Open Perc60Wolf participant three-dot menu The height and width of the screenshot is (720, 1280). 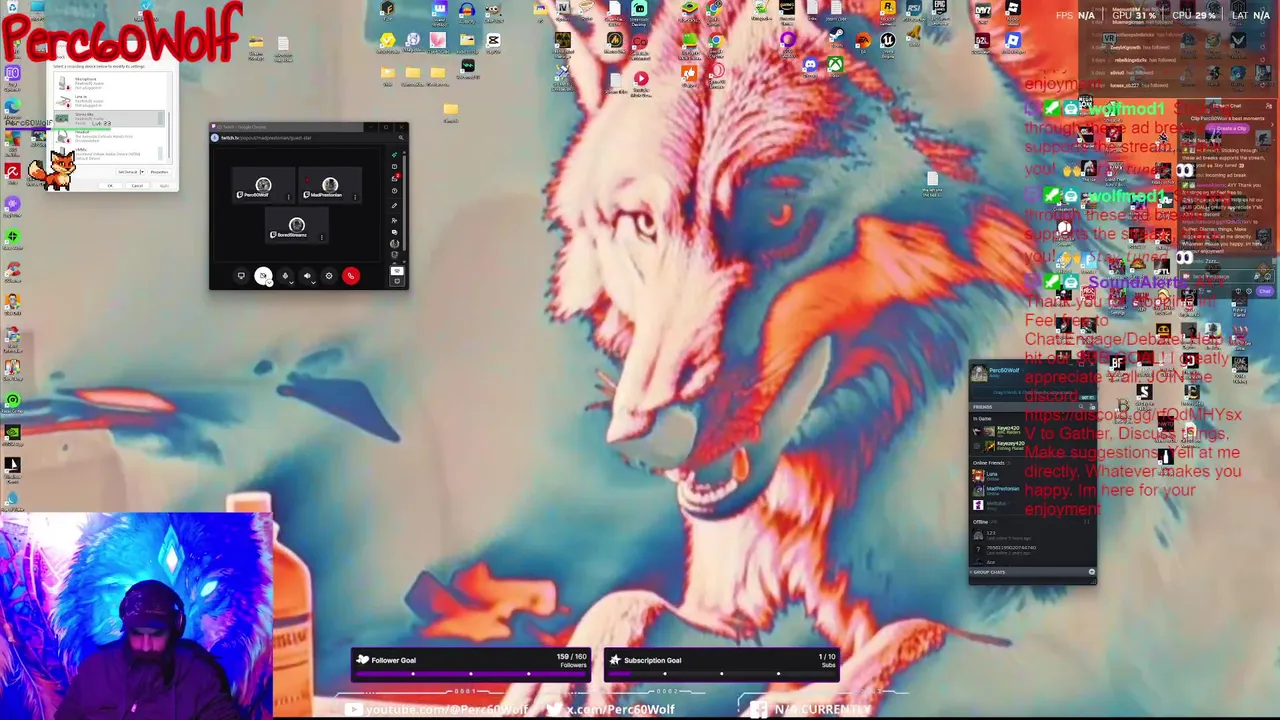tap(289, 197)
